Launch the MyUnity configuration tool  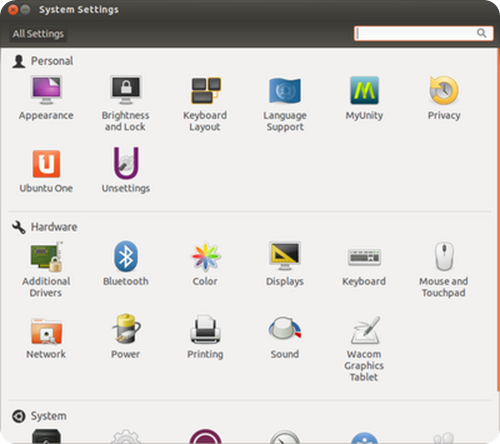[364, 98]
